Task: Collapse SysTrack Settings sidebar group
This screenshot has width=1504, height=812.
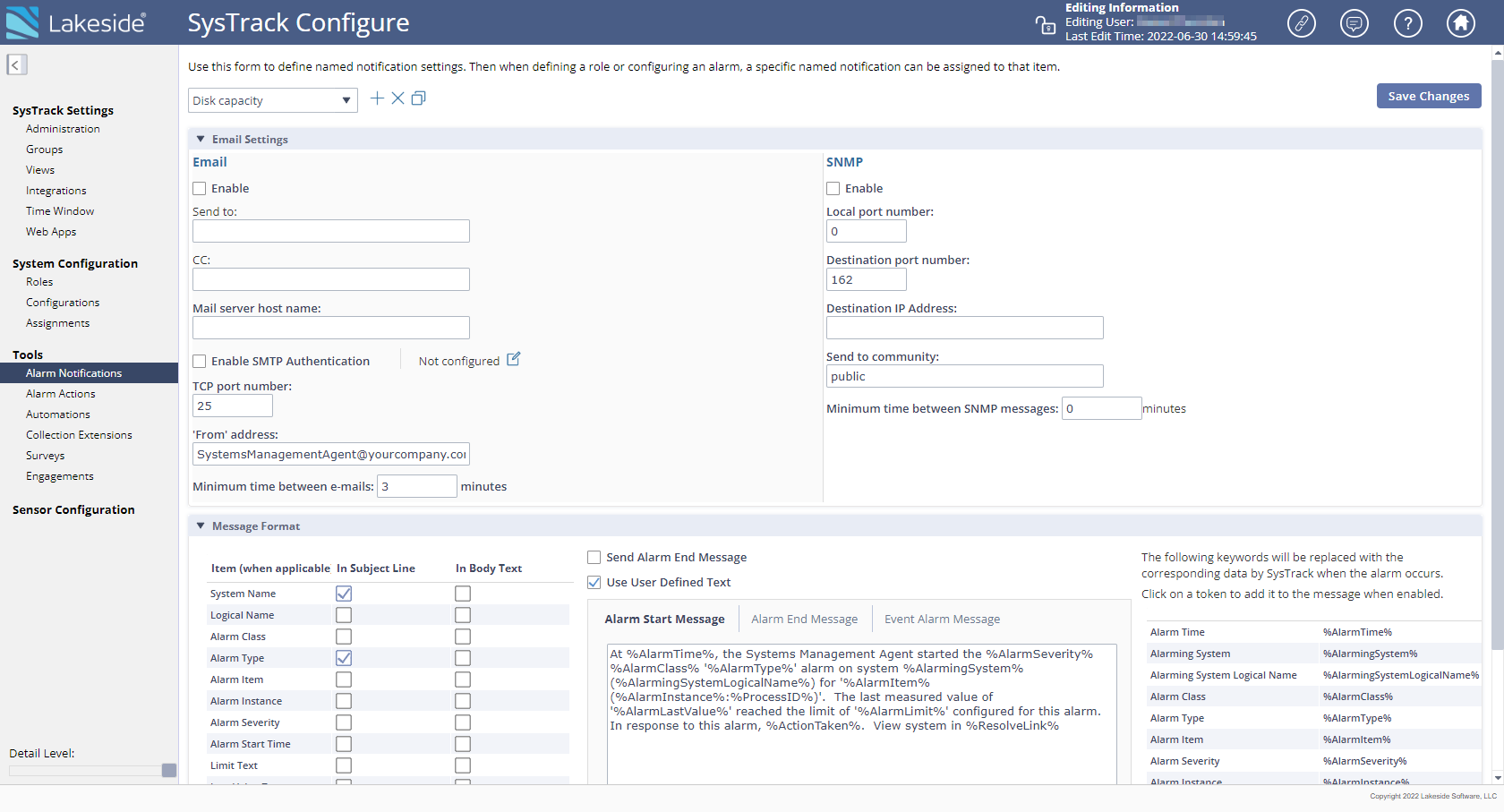Action: (x=63, y=111)
